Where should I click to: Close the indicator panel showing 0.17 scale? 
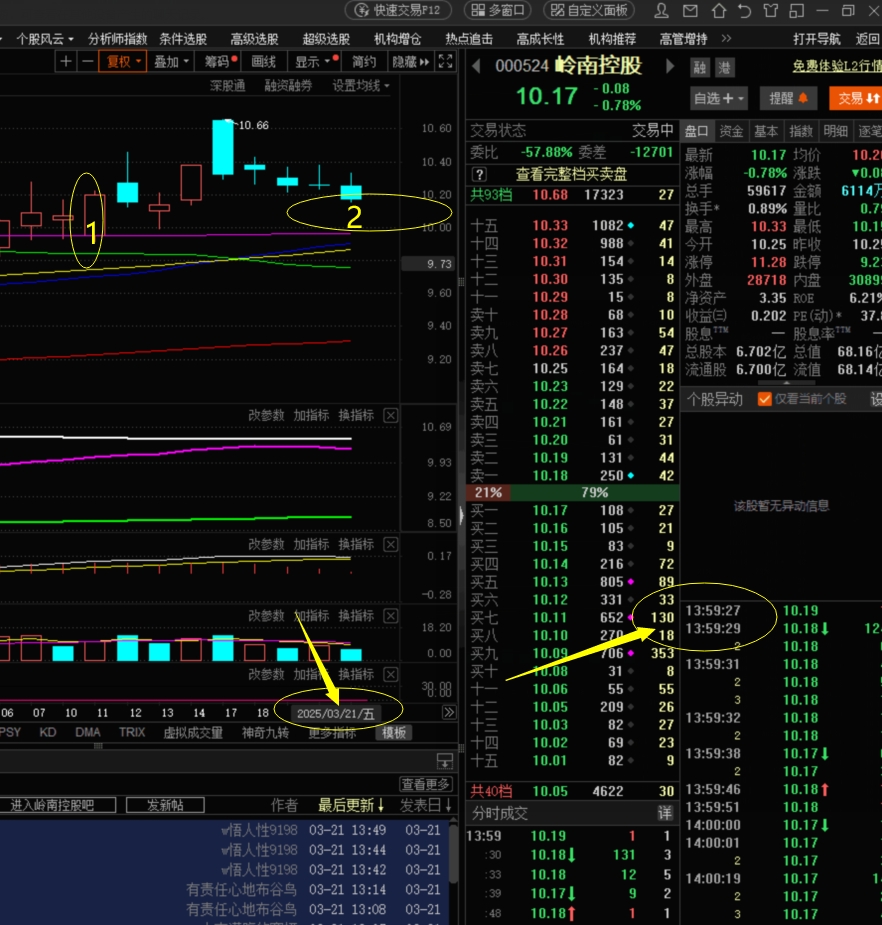pyautogui.click(x=391, y=544)
